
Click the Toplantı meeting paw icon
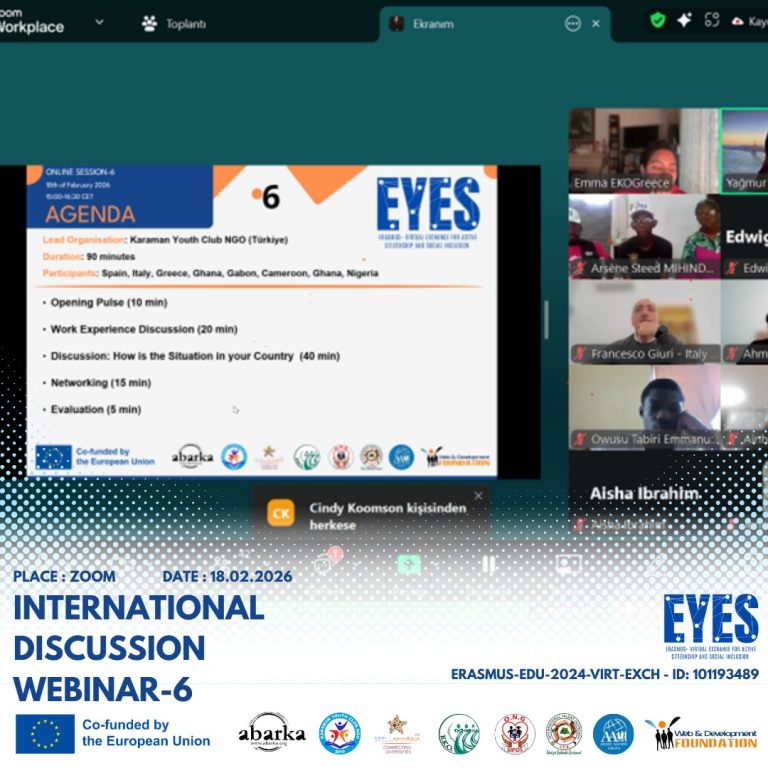[x=149, y=23]
